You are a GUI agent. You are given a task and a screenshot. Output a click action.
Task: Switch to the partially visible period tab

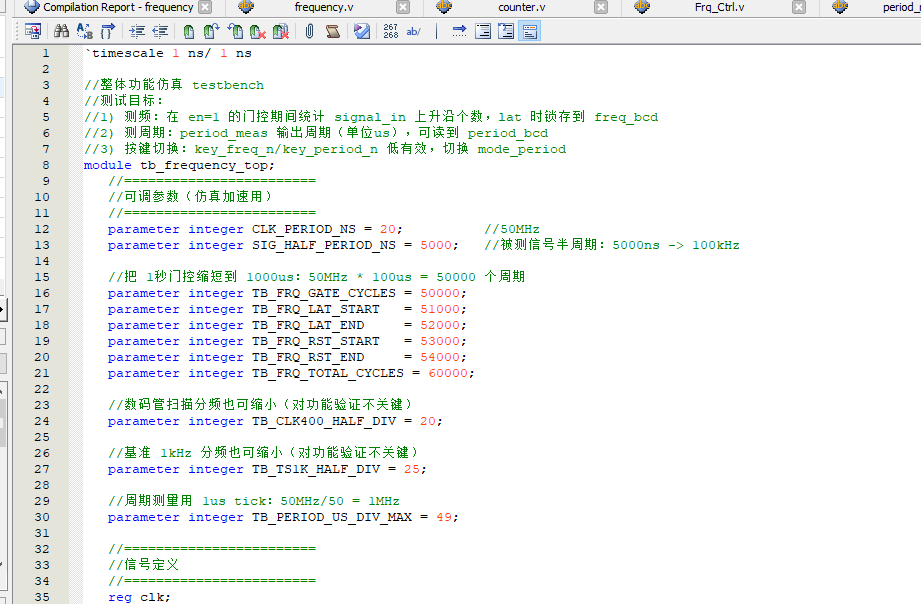(x=901, y=8)
